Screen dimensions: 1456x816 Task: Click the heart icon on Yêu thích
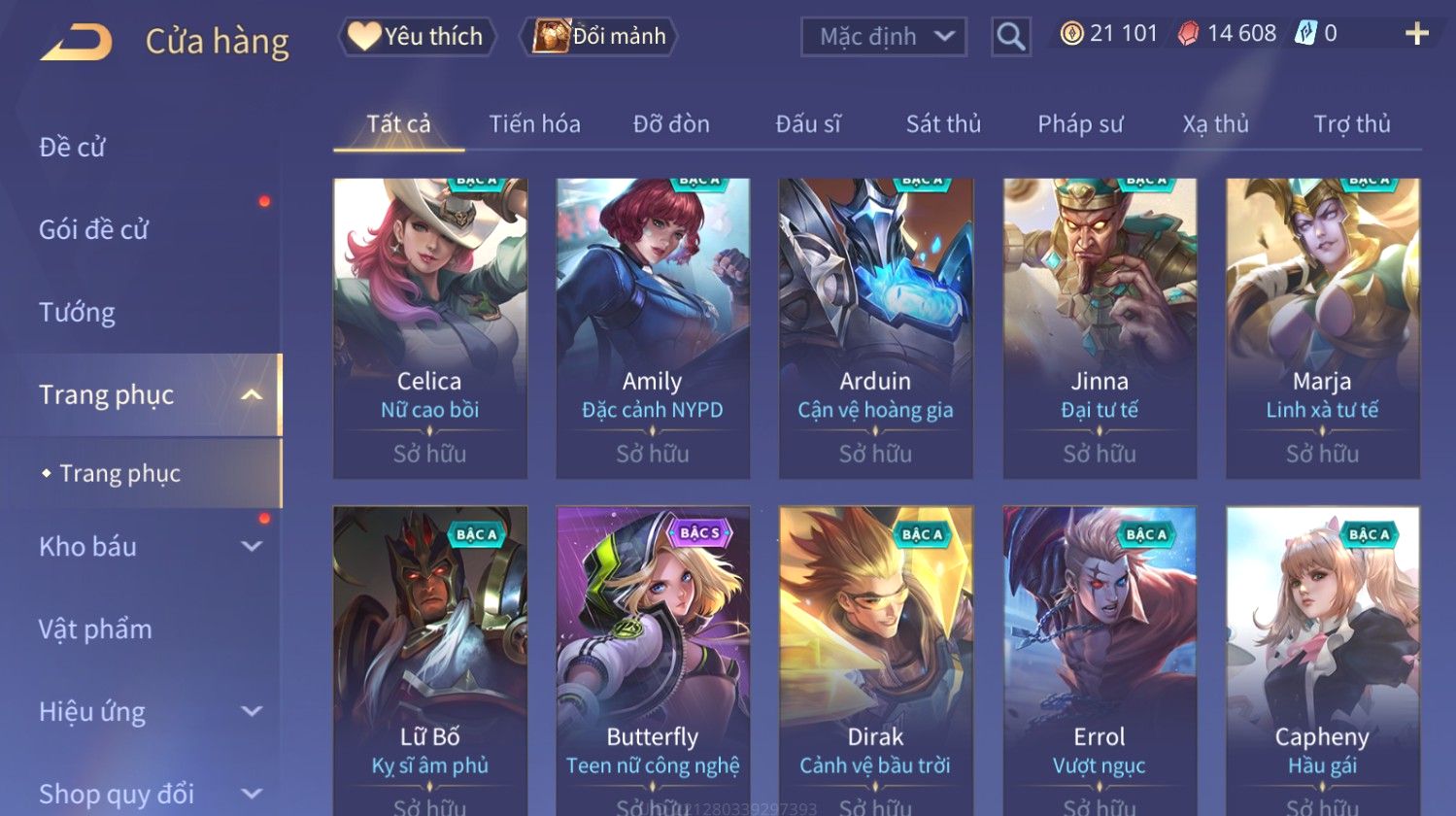tap(364, 37)
